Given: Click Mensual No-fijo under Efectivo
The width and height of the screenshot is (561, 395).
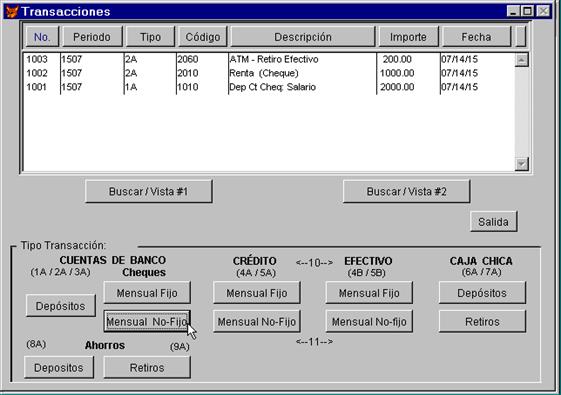Looking at the screenshot, I should (369, 322).
